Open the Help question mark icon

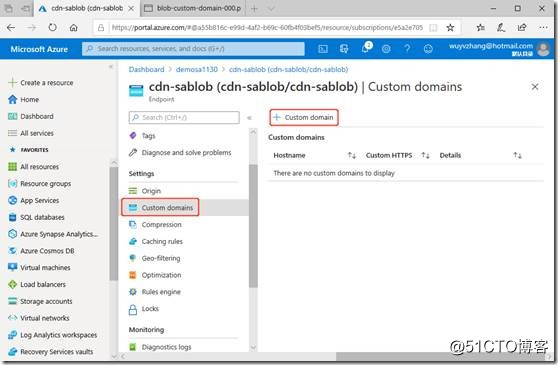click(407, 49)
